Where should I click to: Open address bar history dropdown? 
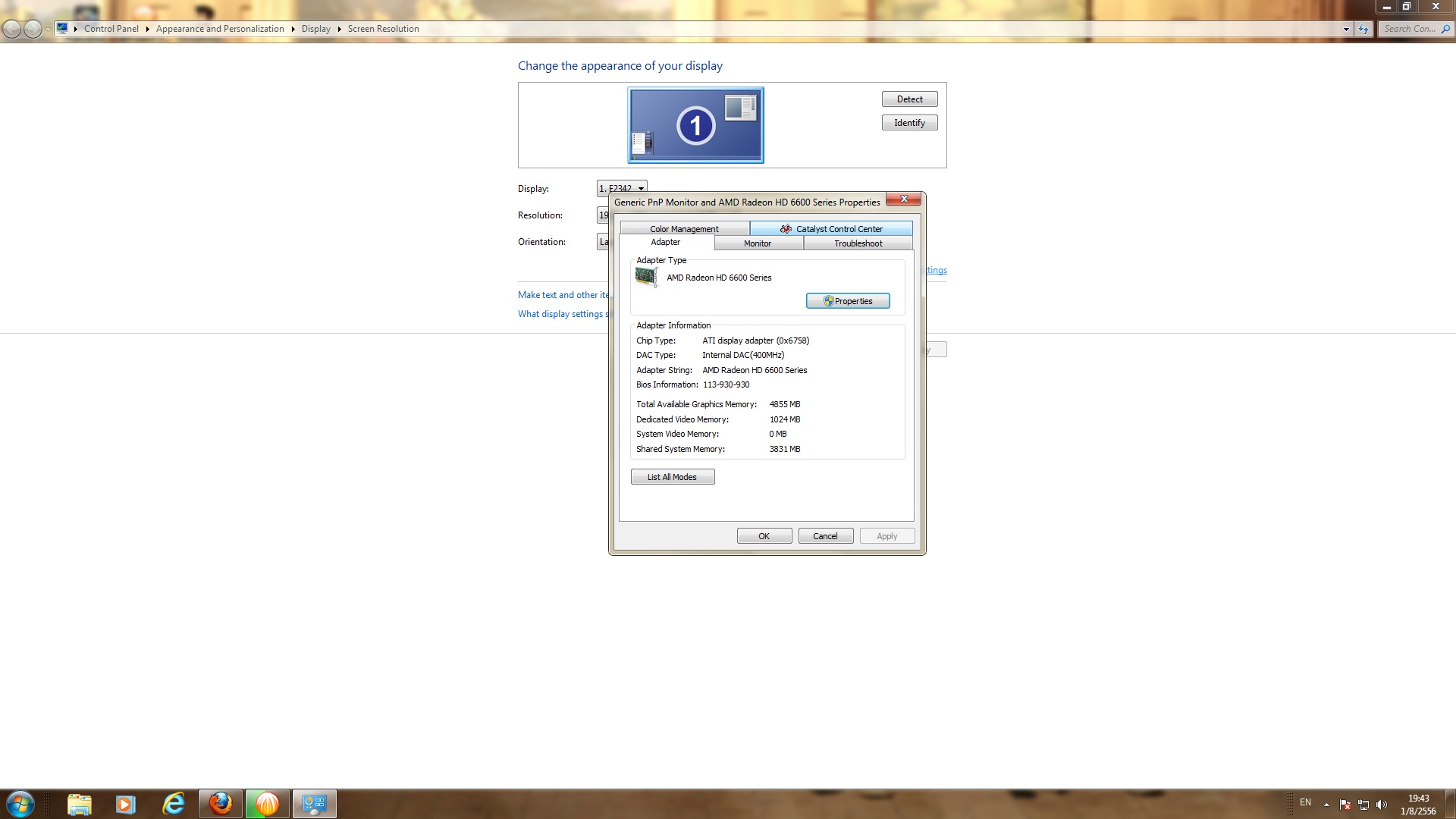point(1346,29)
